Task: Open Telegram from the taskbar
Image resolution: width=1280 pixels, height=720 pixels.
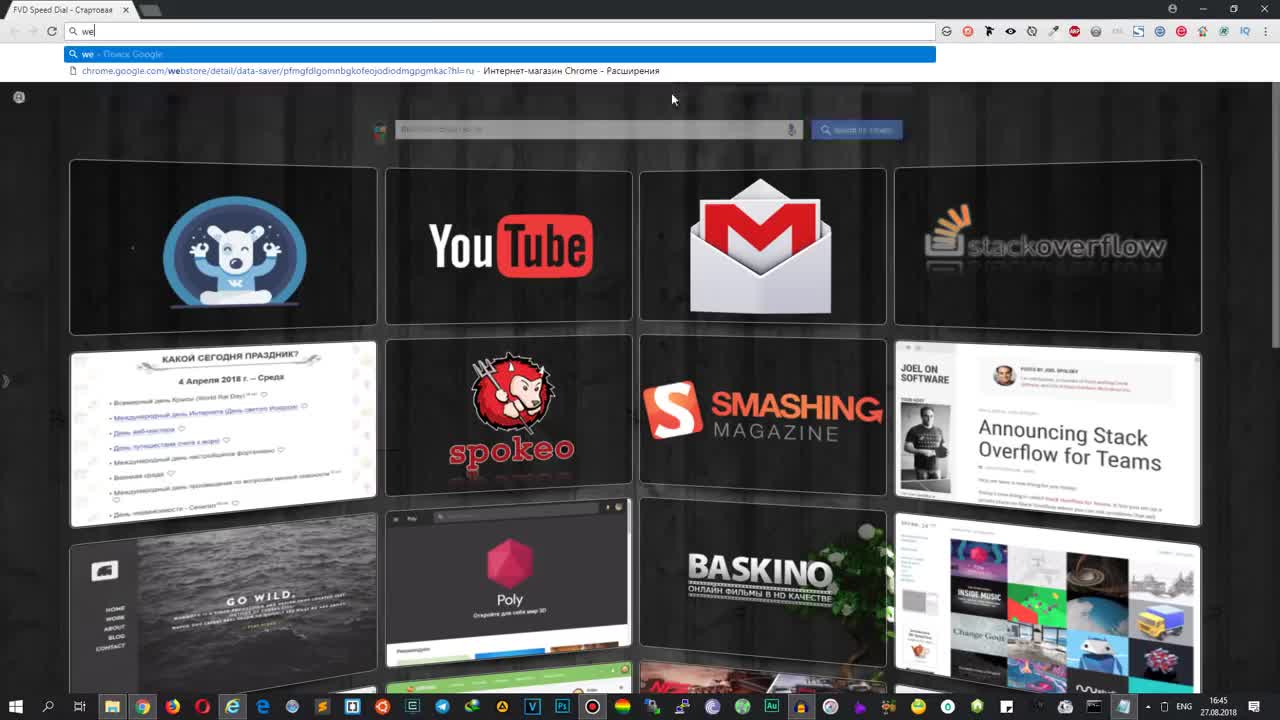Action: (x=442, y=707)
